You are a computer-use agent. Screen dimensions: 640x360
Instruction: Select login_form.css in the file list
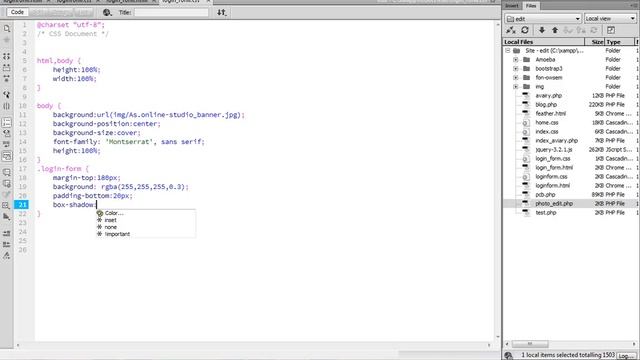pos(553,158)
